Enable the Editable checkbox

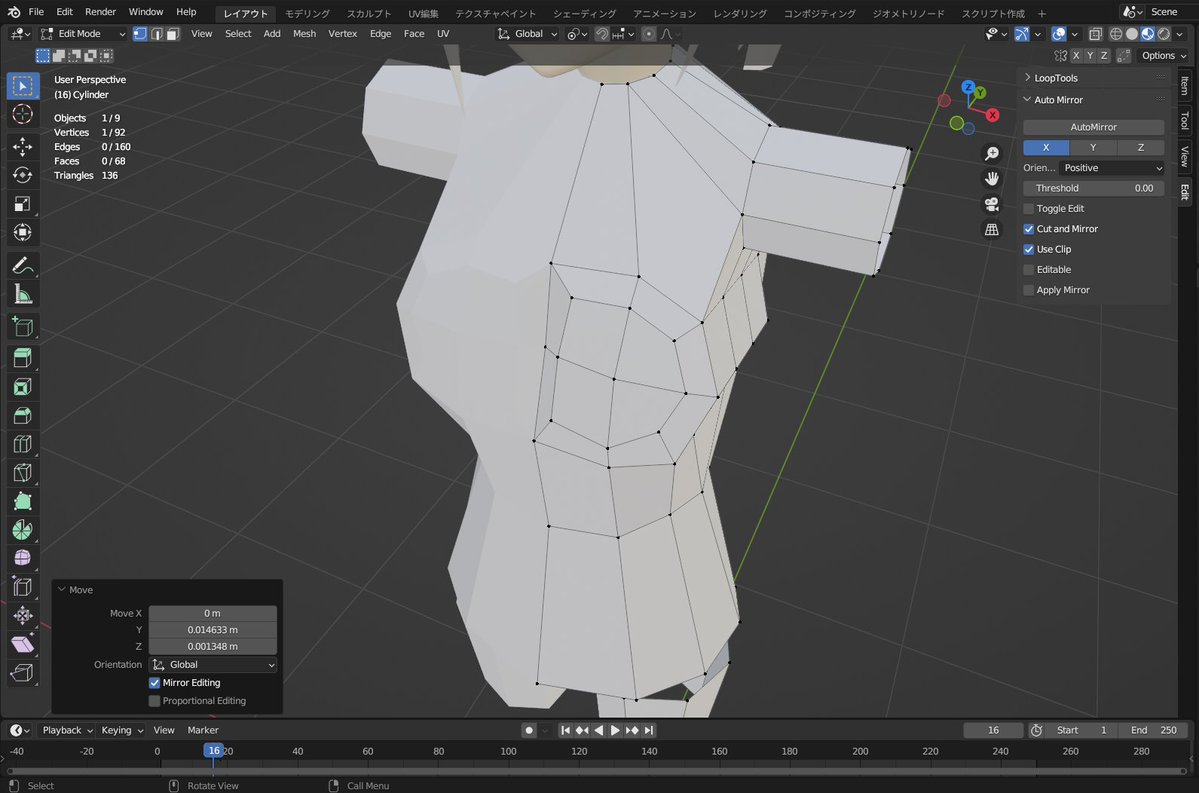point(1028,270)
